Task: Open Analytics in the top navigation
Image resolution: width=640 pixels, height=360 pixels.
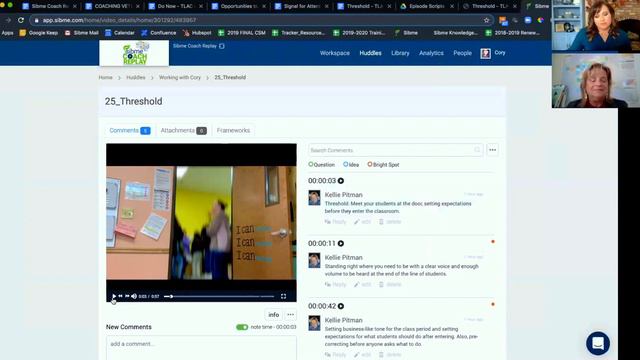Action: (x=431, y=53)
